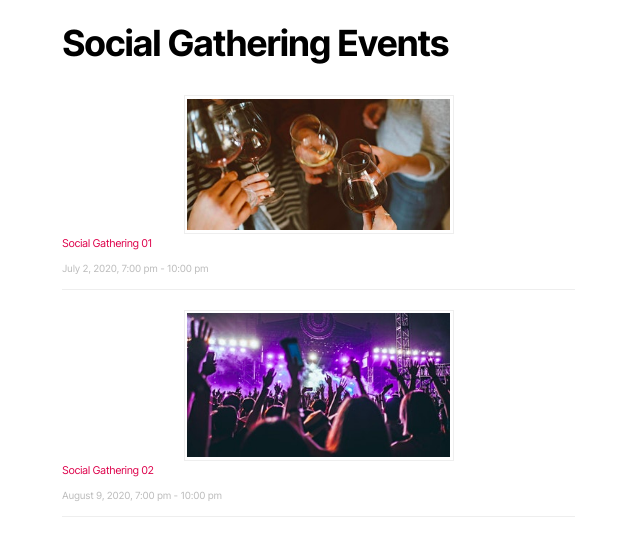Click the 02 number in second event title
This screenshot has height=543, width=622.
click(148, 470)
